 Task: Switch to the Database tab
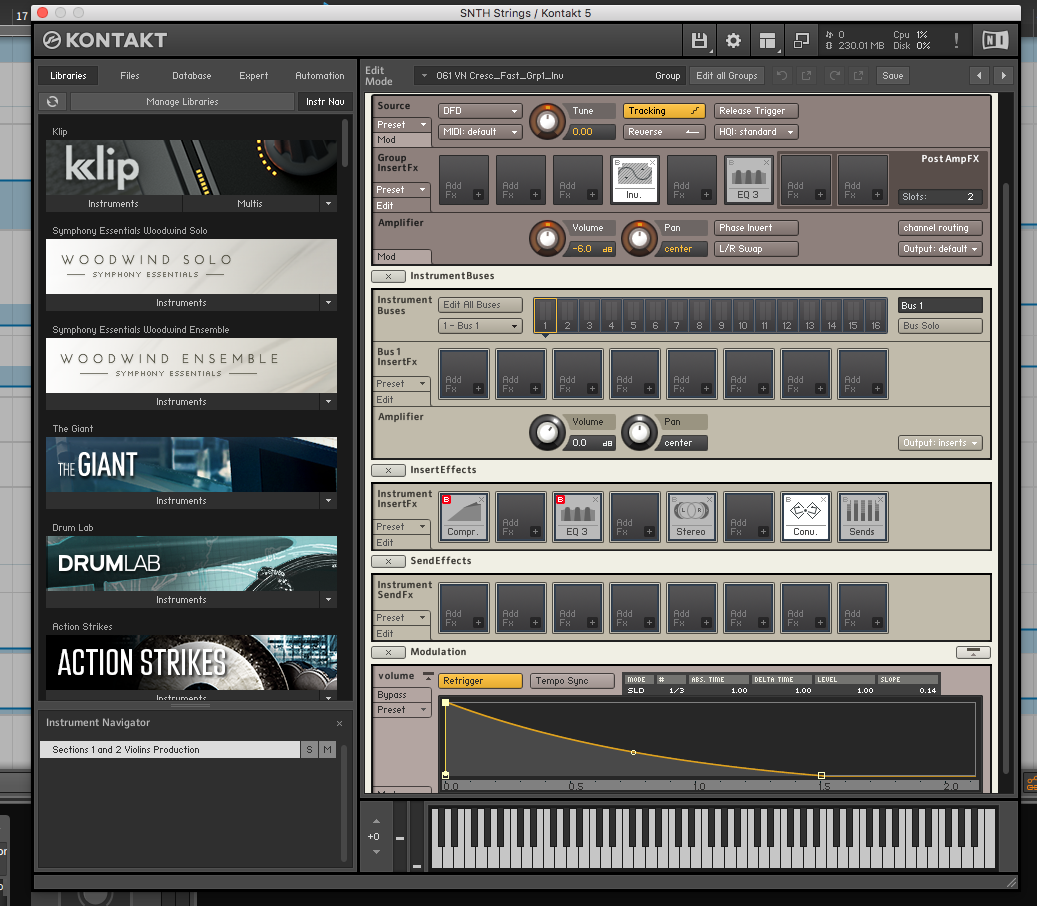coord(192,75)
